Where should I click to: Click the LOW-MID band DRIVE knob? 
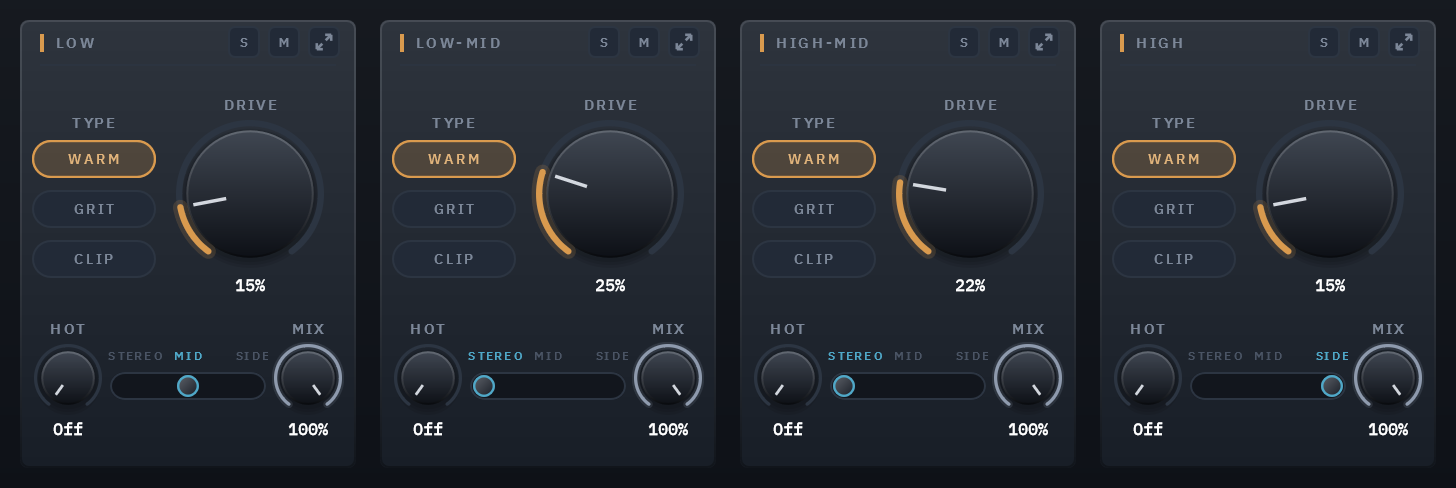[x=610, y=194]
